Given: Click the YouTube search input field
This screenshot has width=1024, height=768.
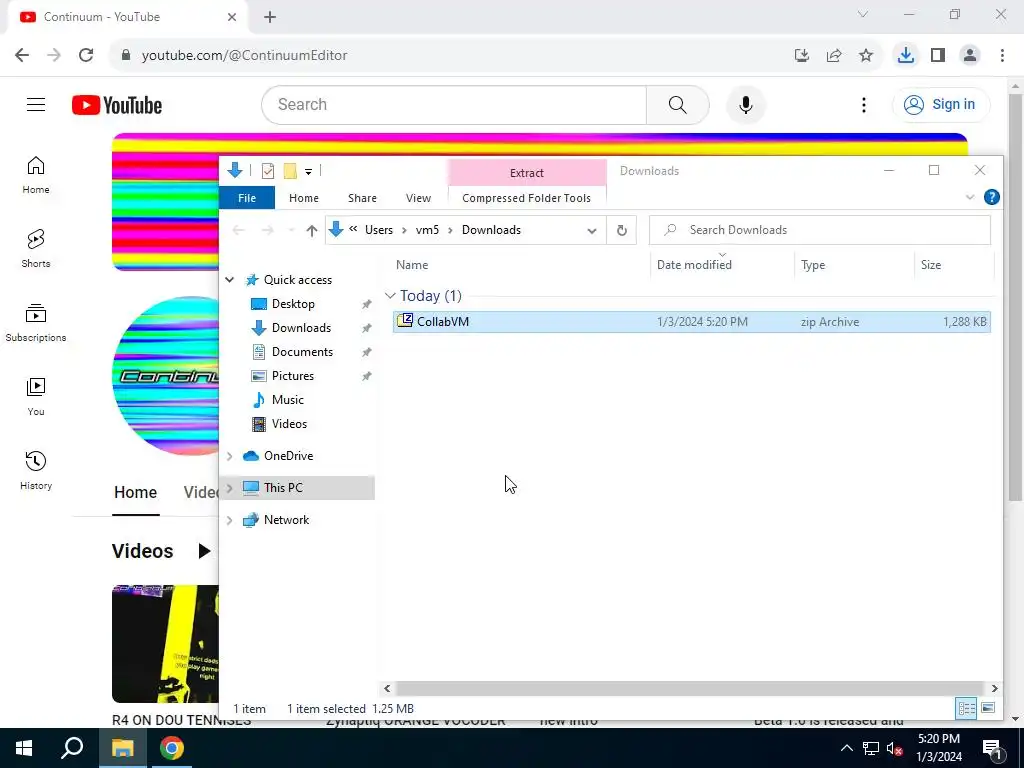Looking at the screenshot, I should (454, 104).
